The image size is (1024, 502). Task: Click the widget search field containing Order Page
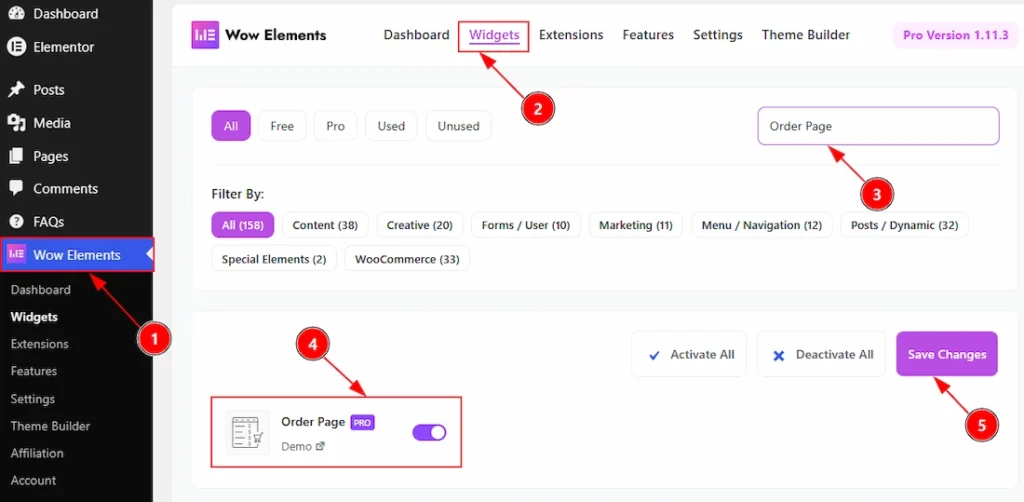[x=878, y=126]
